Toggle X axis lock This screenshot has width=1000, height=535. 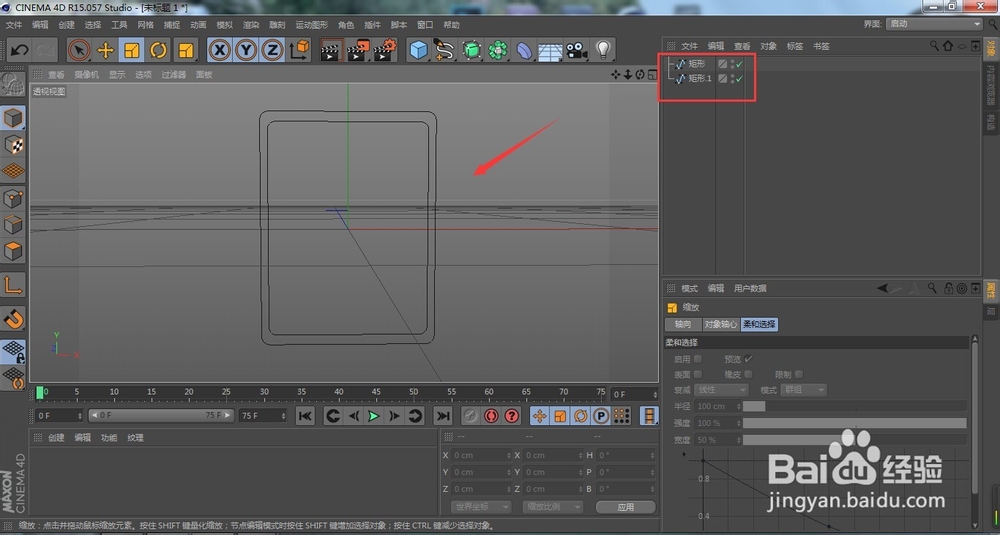click(x=219, y=50)
